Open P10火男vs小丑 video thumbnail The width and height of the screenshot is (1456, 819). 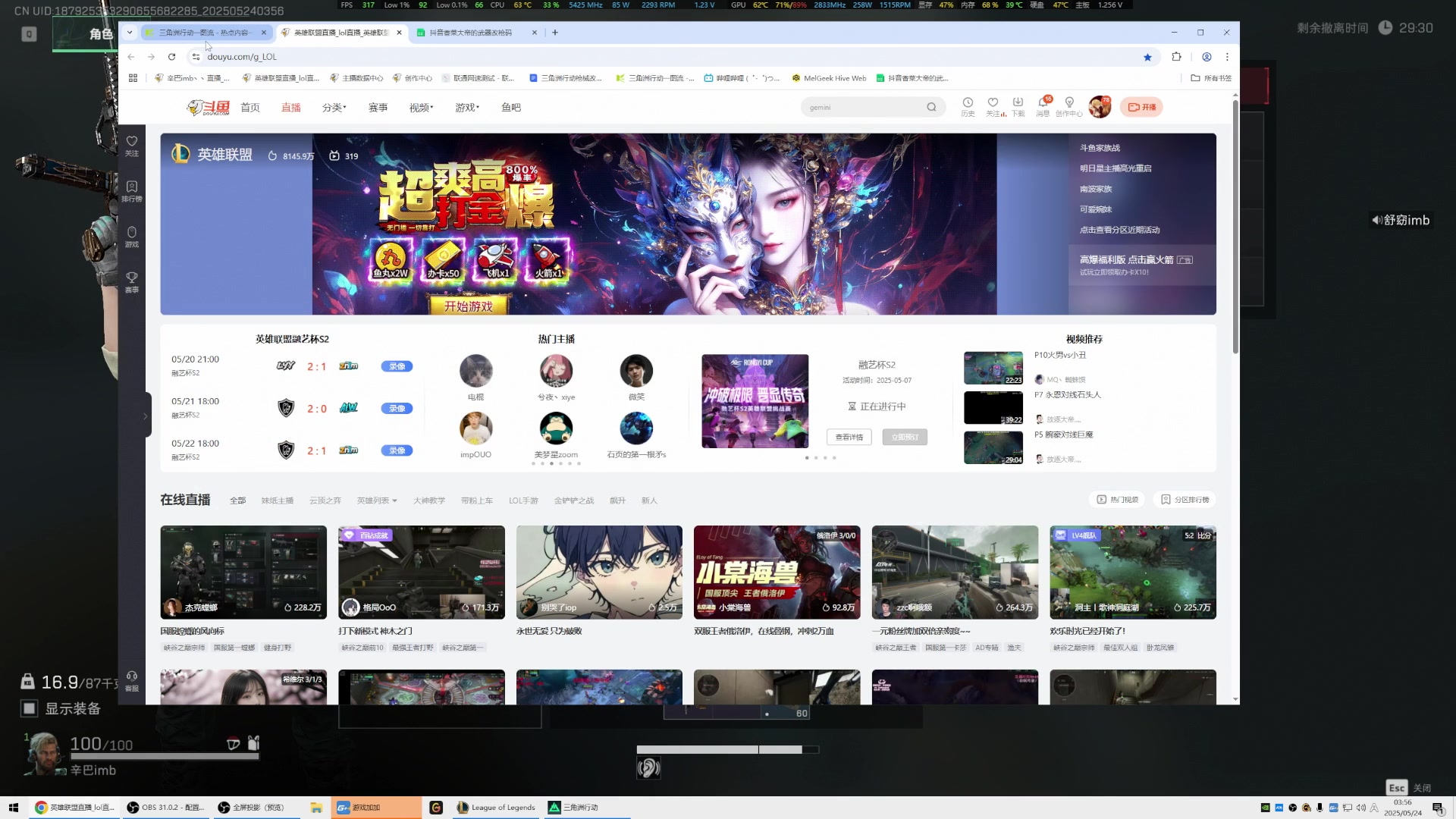[993, 369]
